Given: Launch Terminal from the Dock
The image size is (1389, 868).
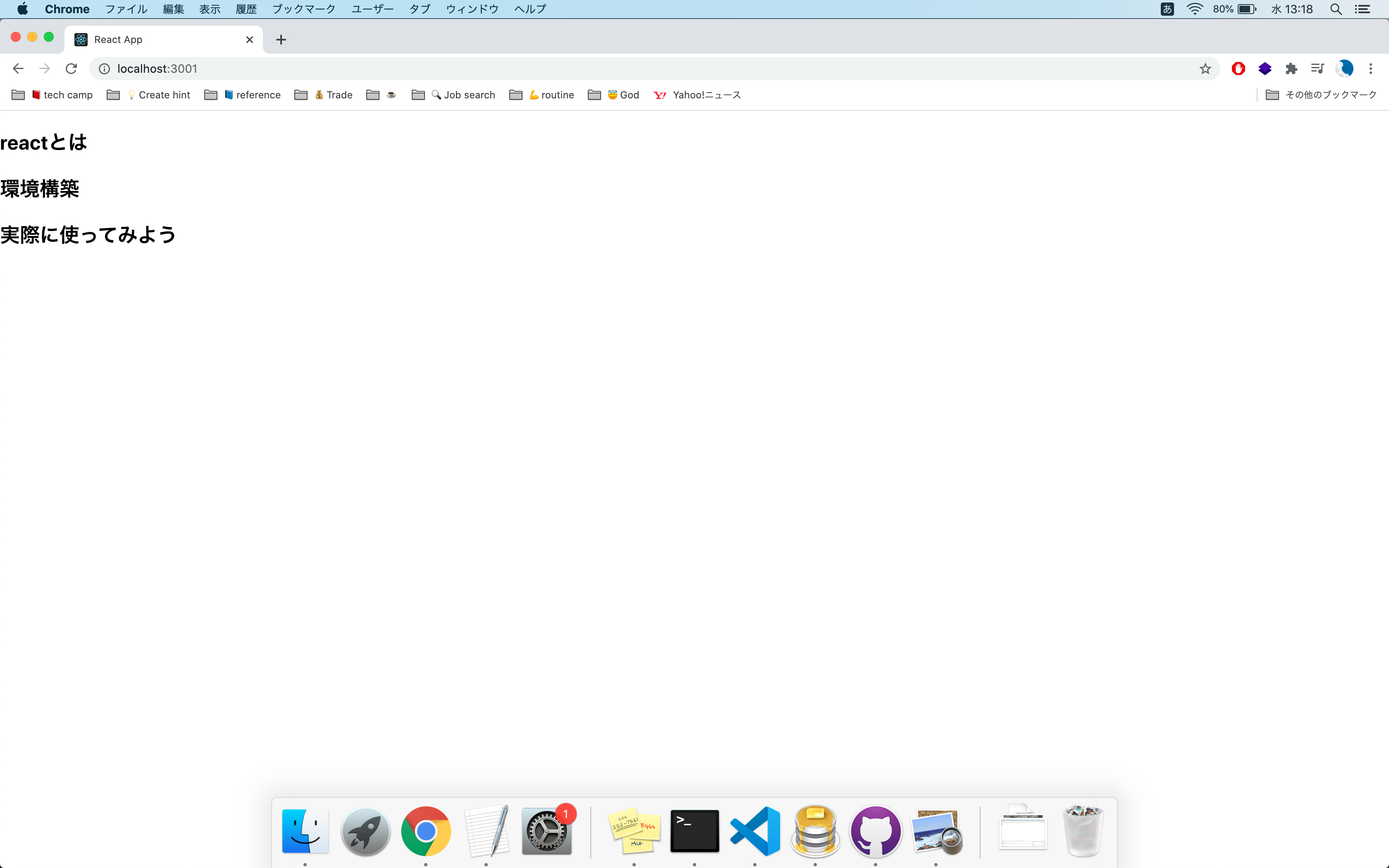Looking at the screenshot, I should pos(694,831).
